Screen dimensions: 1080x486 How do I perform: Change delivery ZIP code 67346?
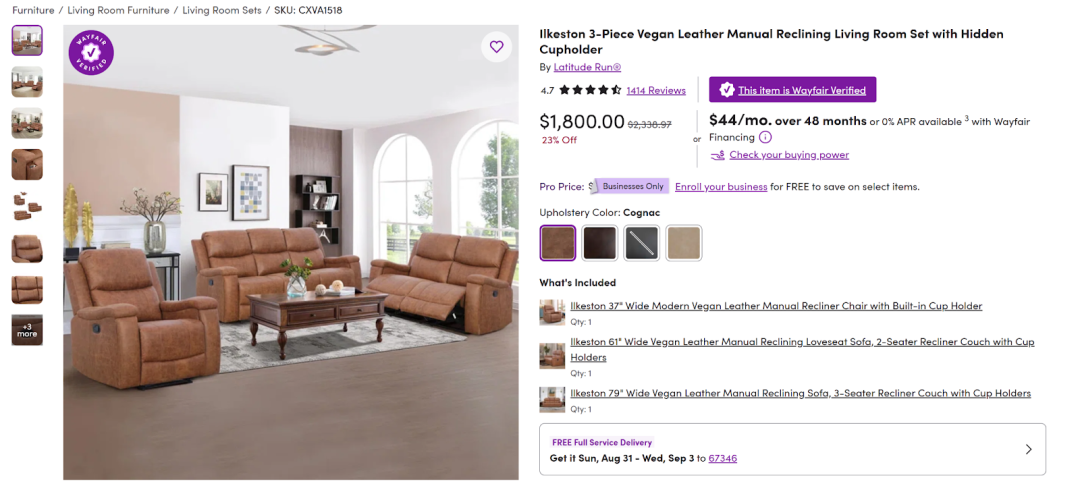pyautogui.click(x=723, y=458)
